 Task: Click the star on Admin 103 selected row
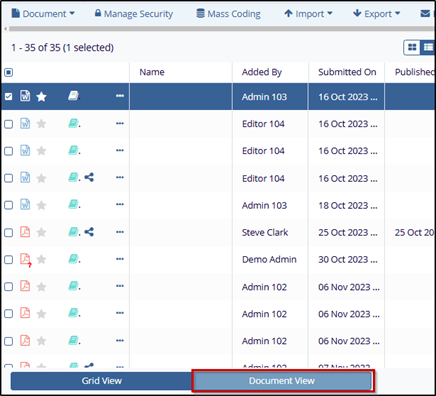coord(41,97)
